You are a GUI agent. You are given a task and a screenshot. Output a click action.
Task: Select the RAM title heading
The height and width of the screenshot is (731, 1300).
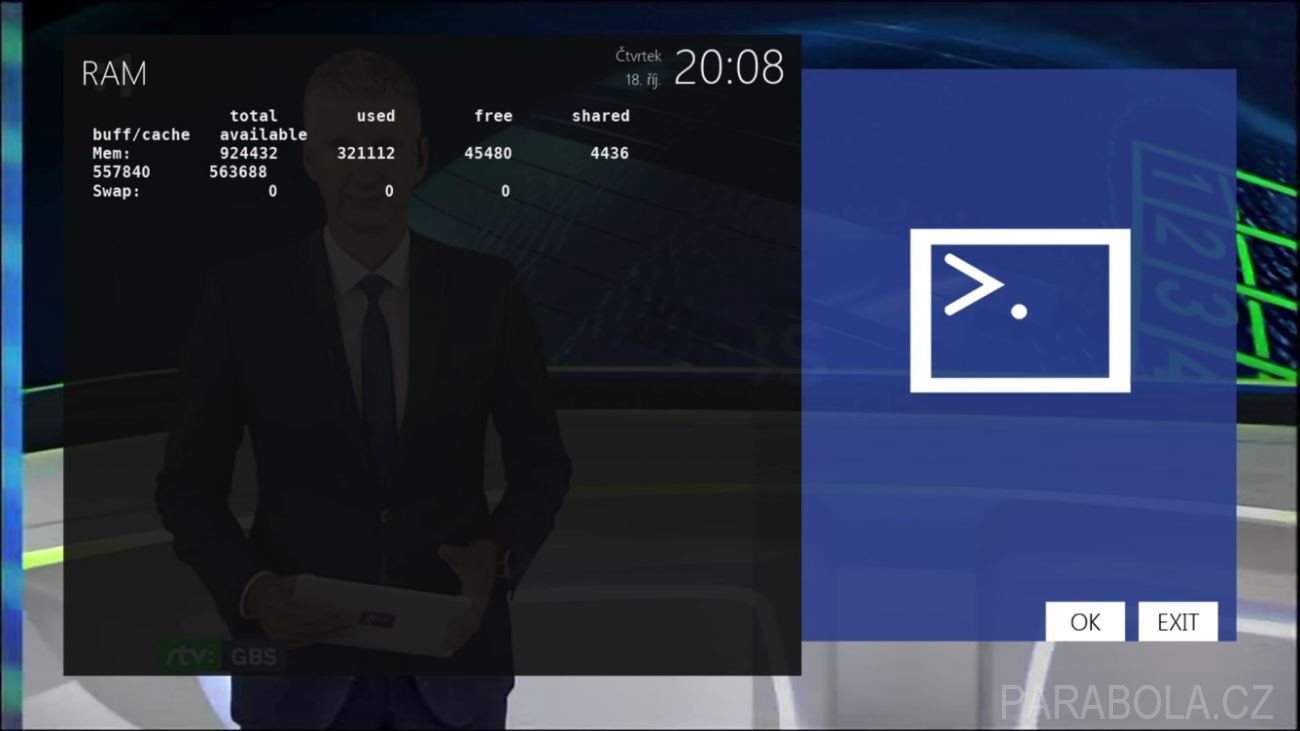click(x=114, y=74)
